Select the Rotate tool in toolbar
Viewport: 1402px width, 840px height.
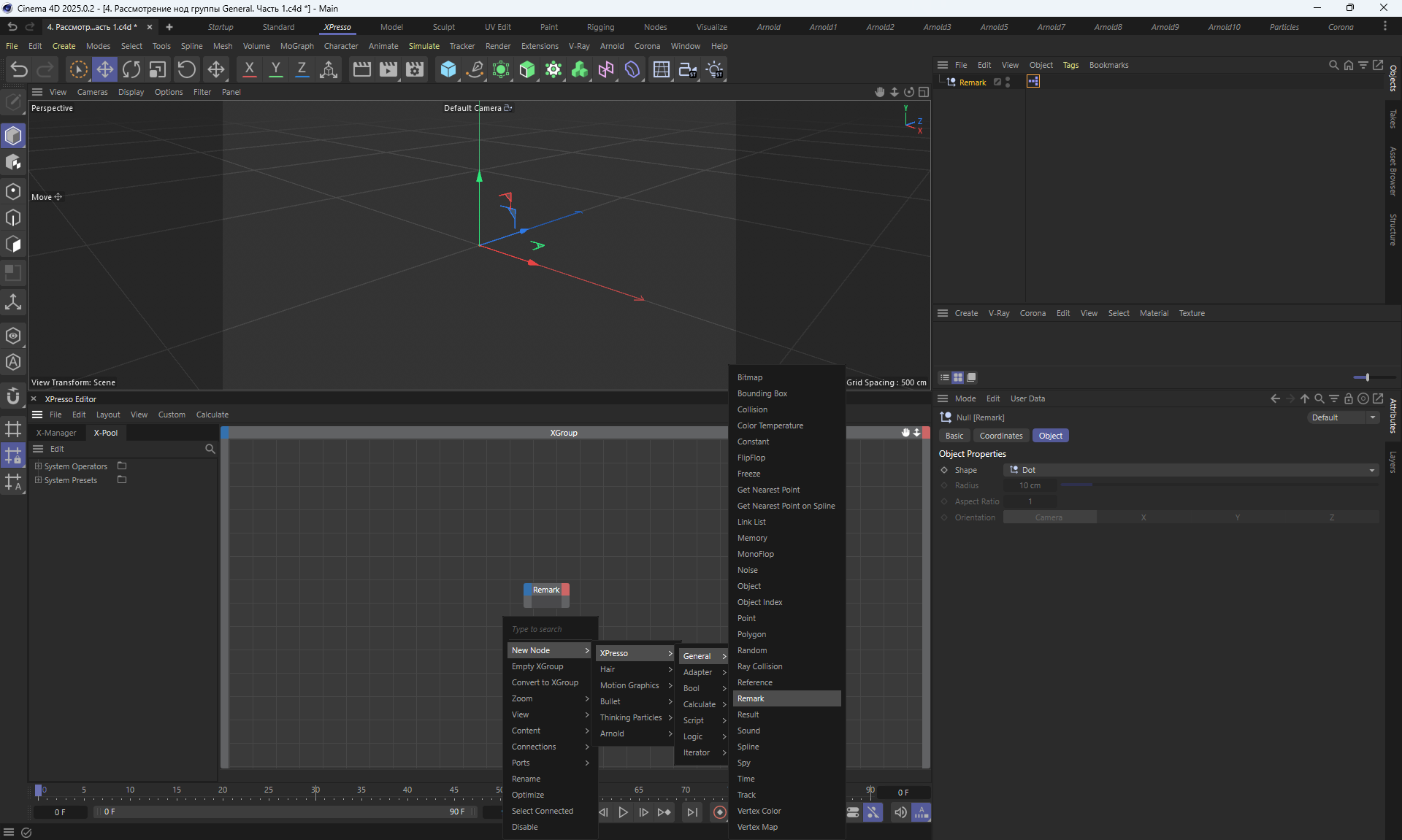131,69
